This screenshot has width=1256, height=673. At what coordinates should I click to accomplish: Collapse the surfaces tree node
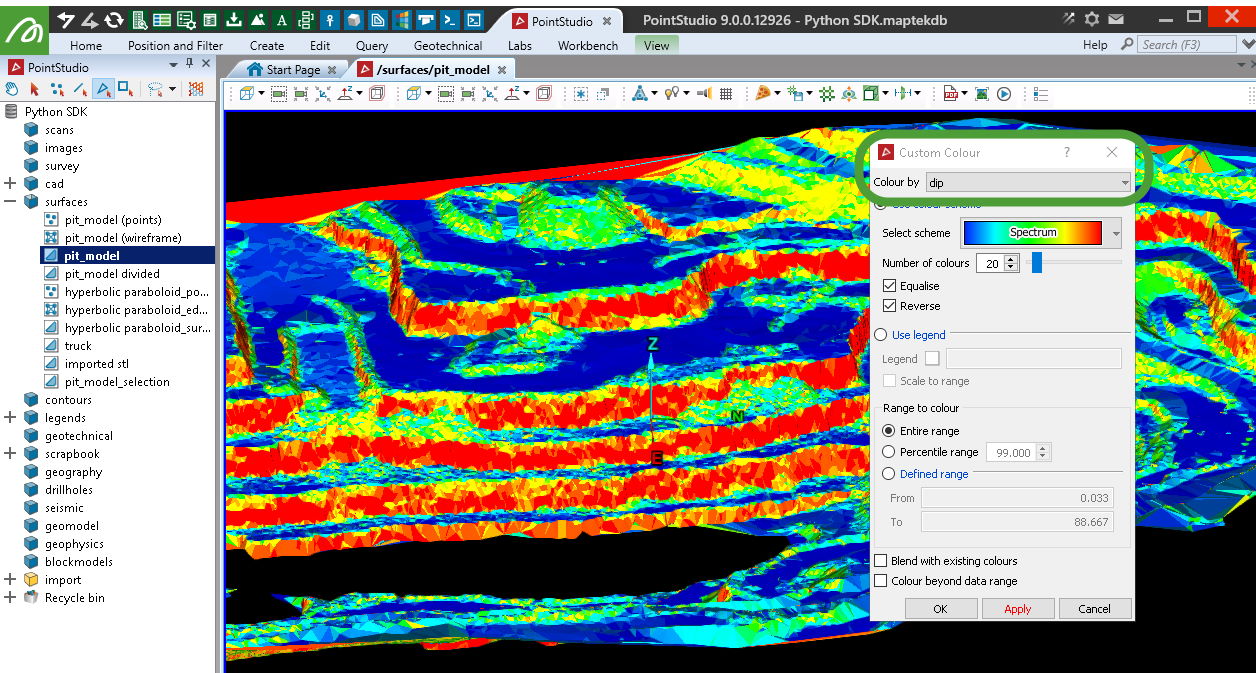point(10,202)
